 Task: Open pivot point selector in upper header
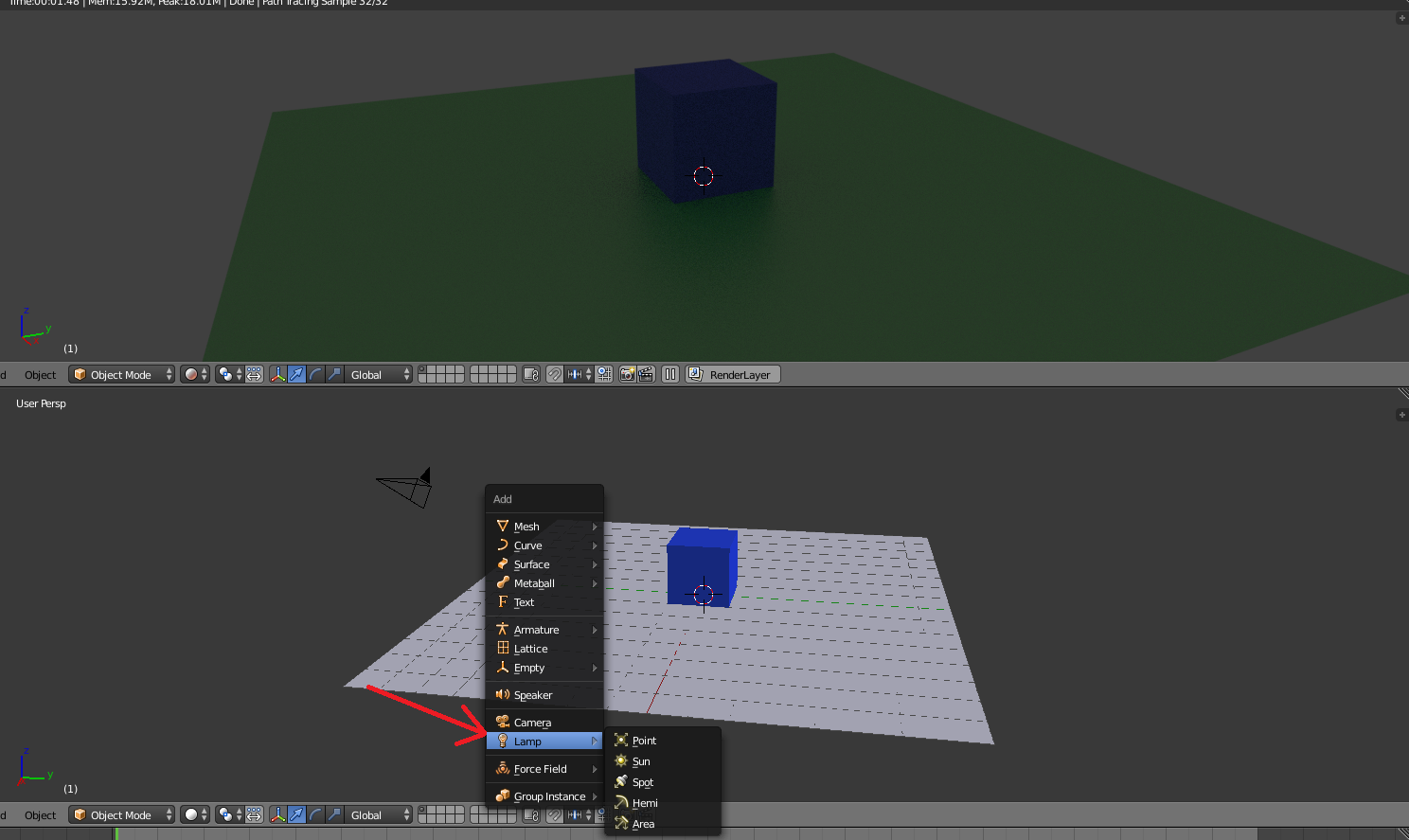point(229,374)
